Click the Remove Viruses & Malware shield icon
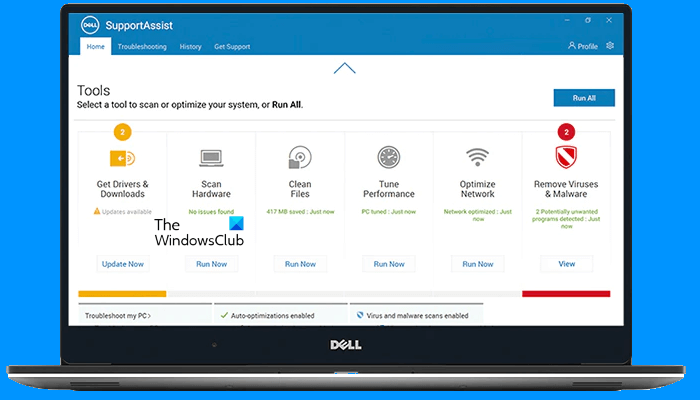 click(x=566, y=157)
